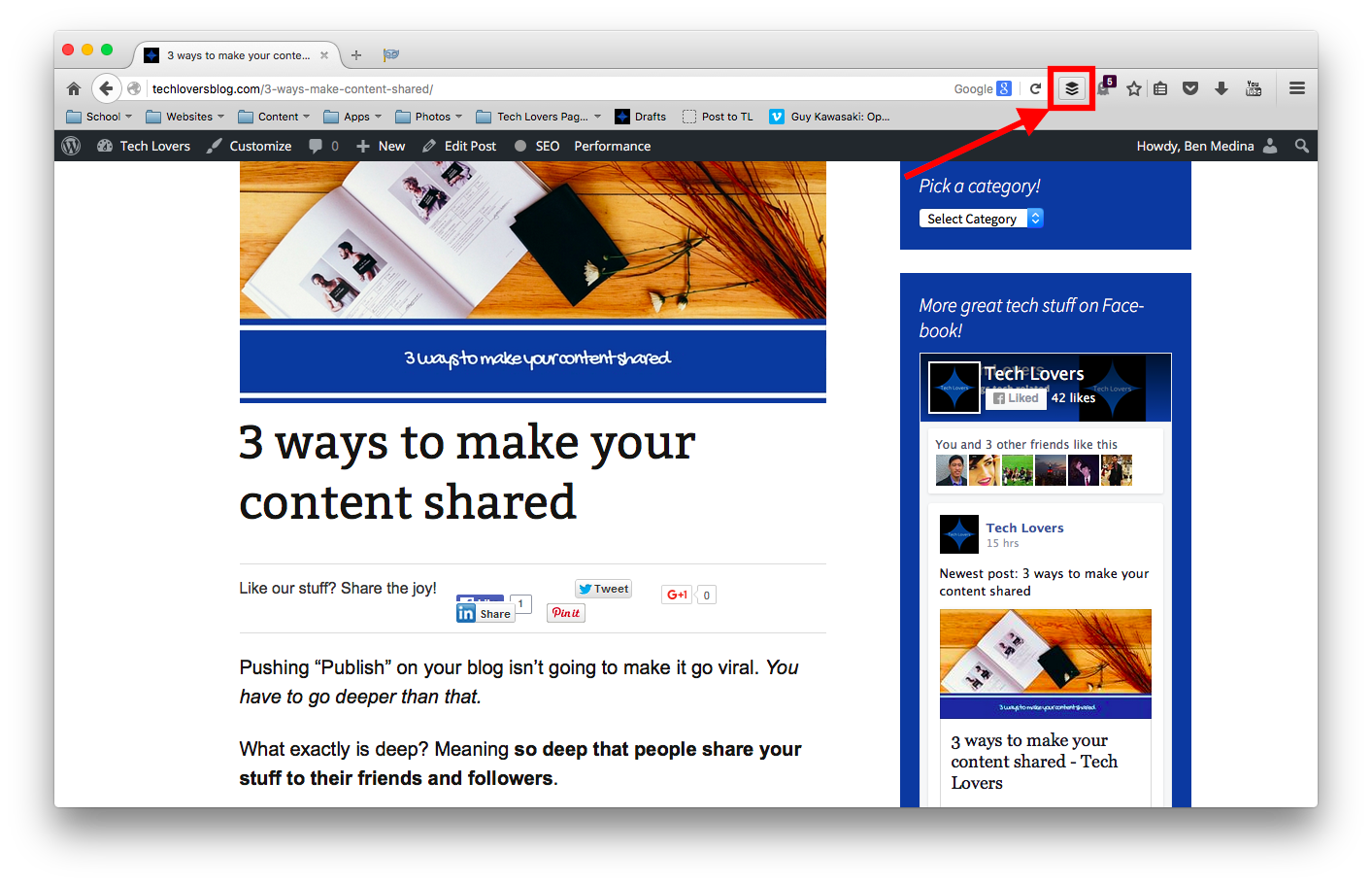
Task: Open admin bar search magnifier icon
Action: coord(1301,146)
